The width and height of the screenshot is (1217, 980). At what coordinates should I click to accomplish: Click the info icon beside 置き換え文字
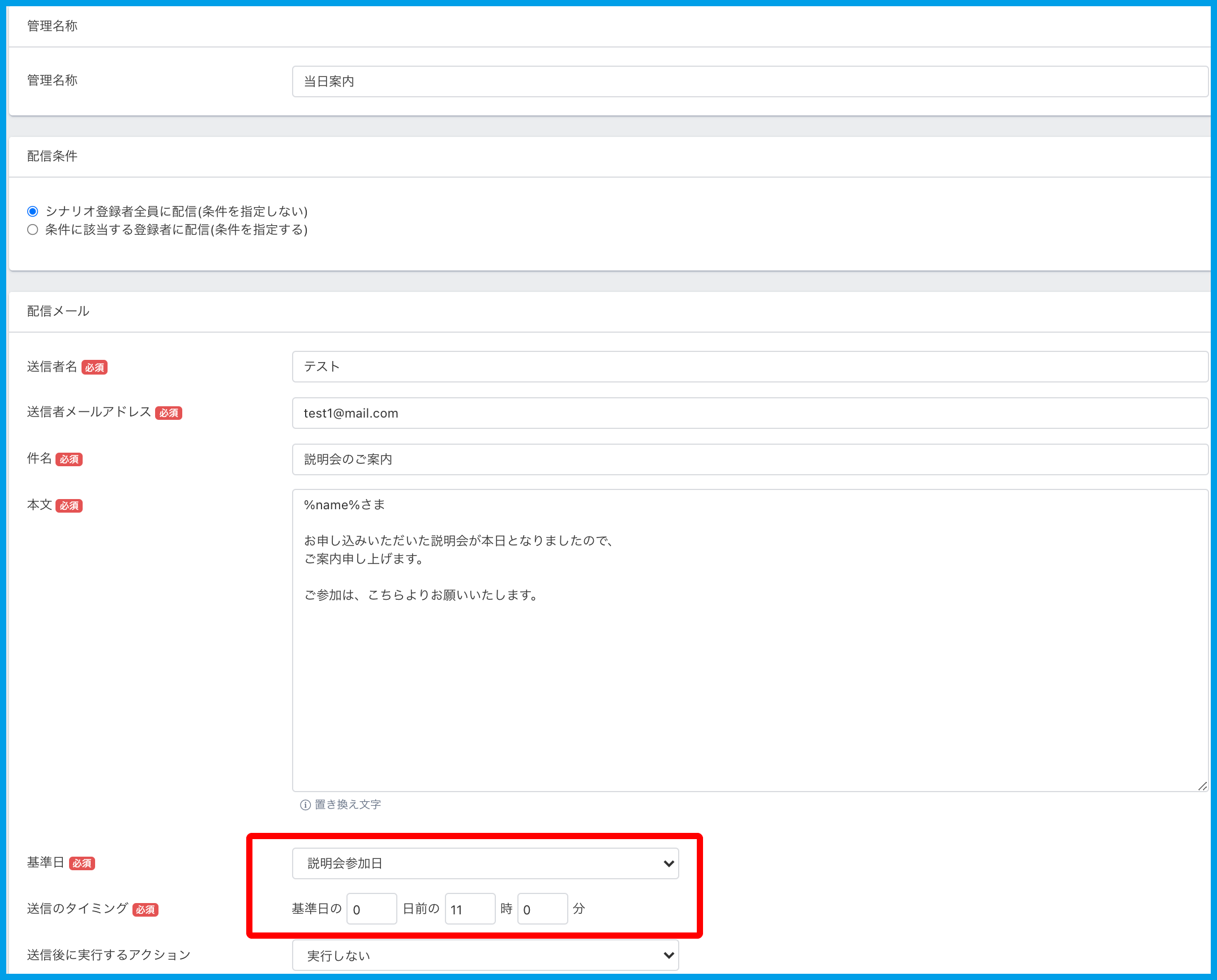pyautogui.click(x=305, y=805)
